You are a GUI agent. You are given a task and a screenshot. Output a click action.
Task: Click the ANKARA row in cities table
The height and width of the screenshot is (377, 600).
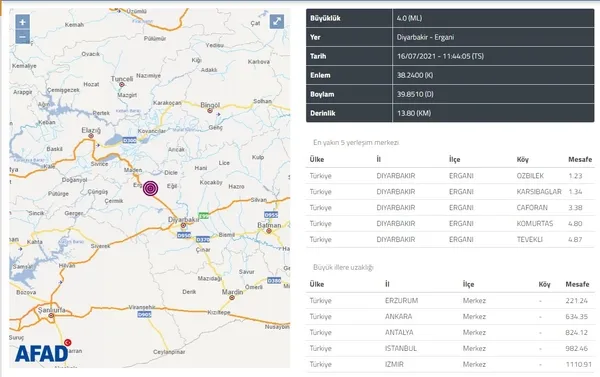click(450, 317)
